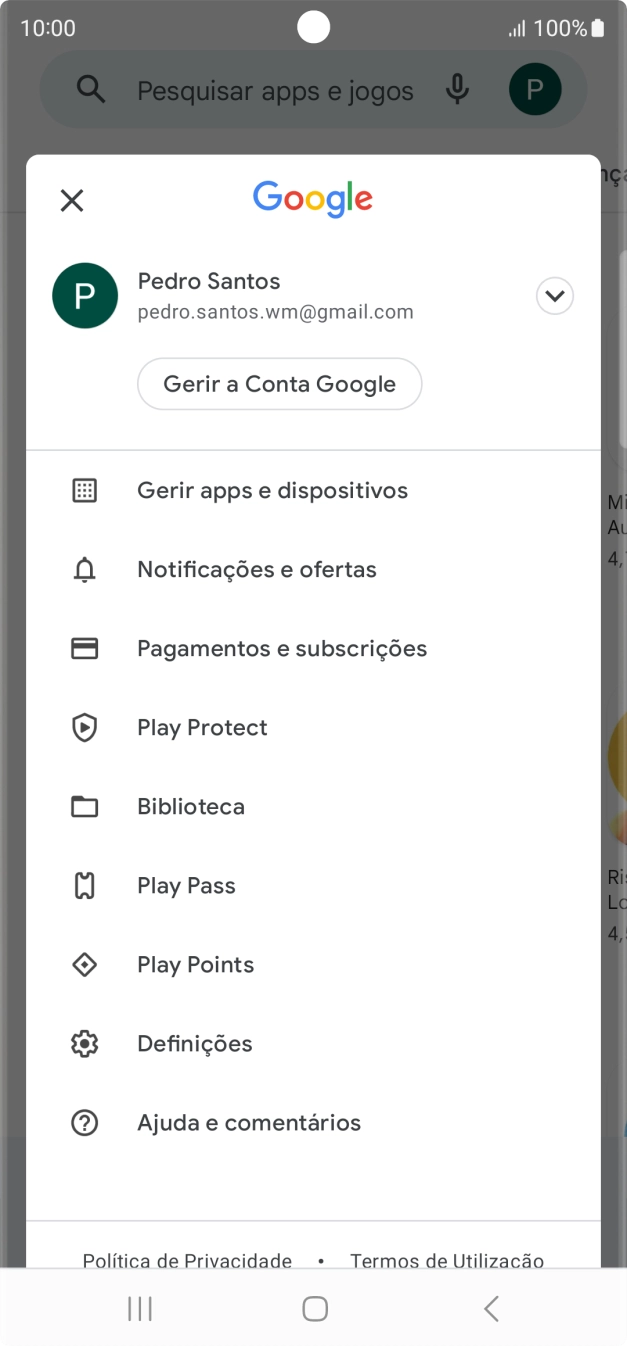Tap the search apps and games field
This screenshot has height=1346, width=627.
(275, 90)
